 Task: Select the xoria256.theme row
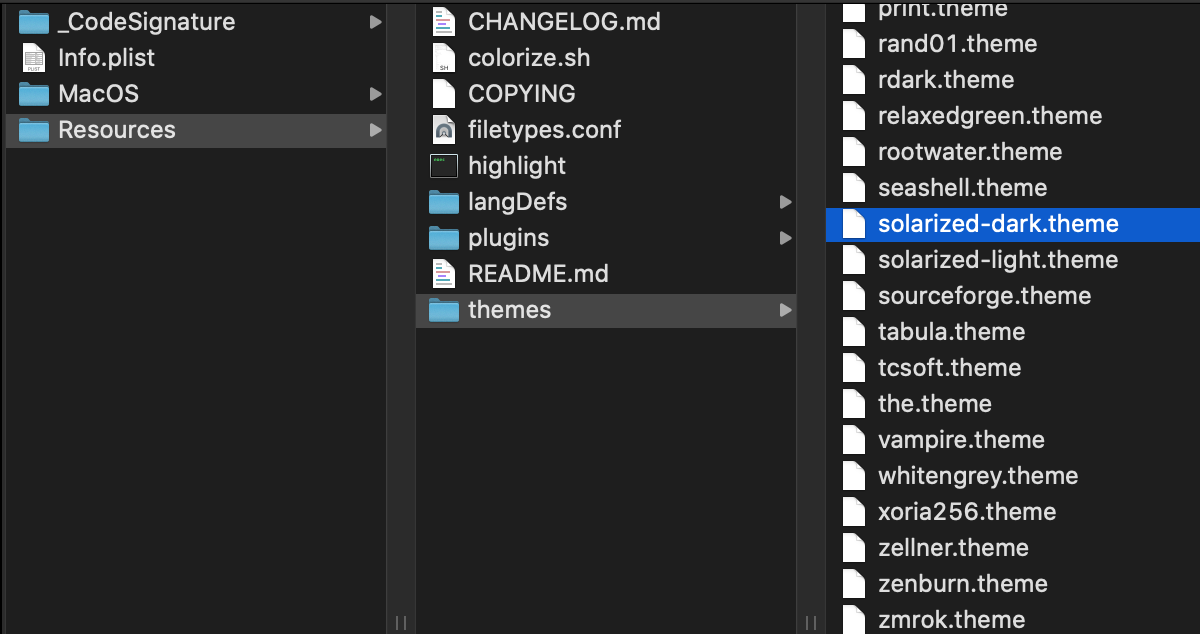1013,512
